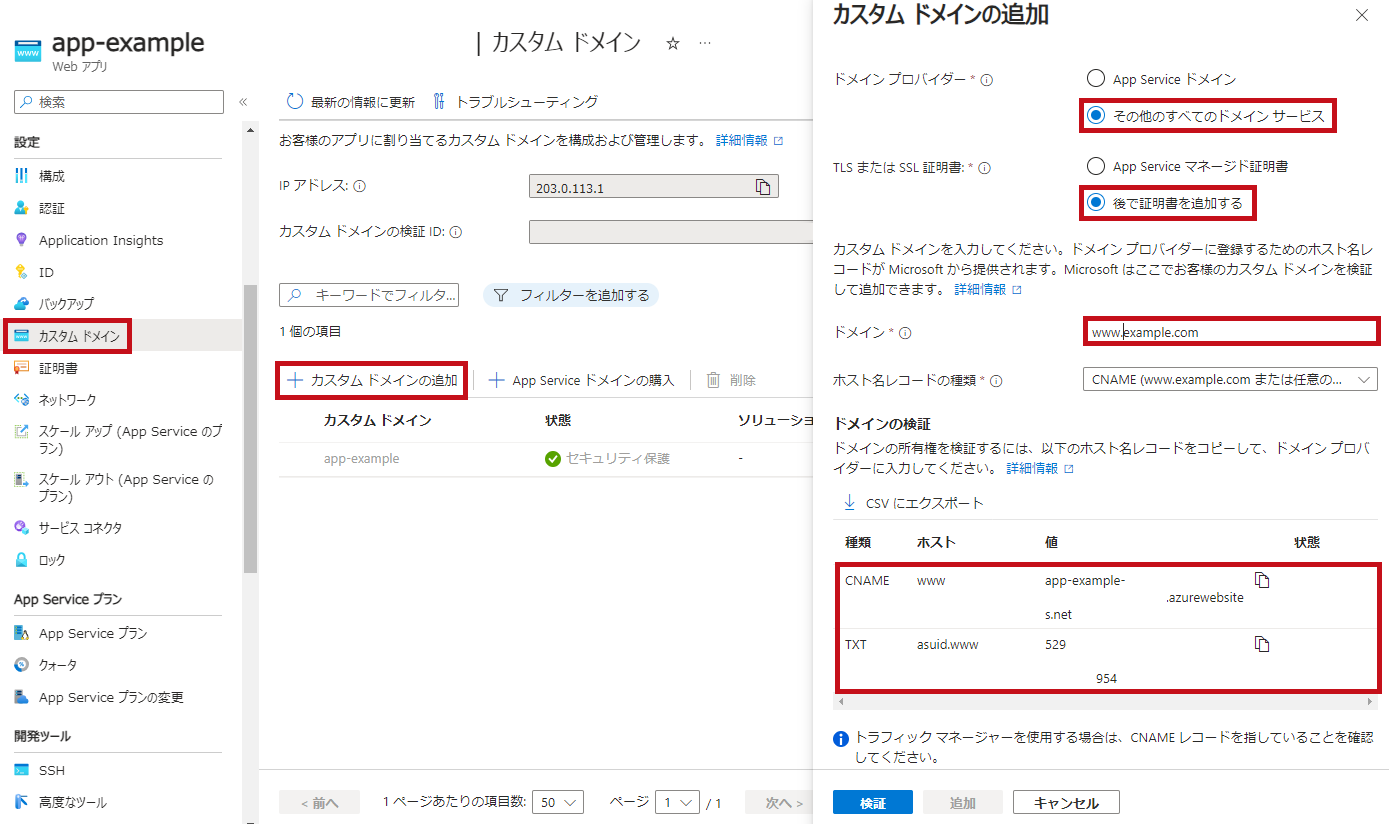The height and width of the screenshot is (824, 1389).
Task: Select 後で証明書を追加する radio button
Action: (x=1095, y=203)
